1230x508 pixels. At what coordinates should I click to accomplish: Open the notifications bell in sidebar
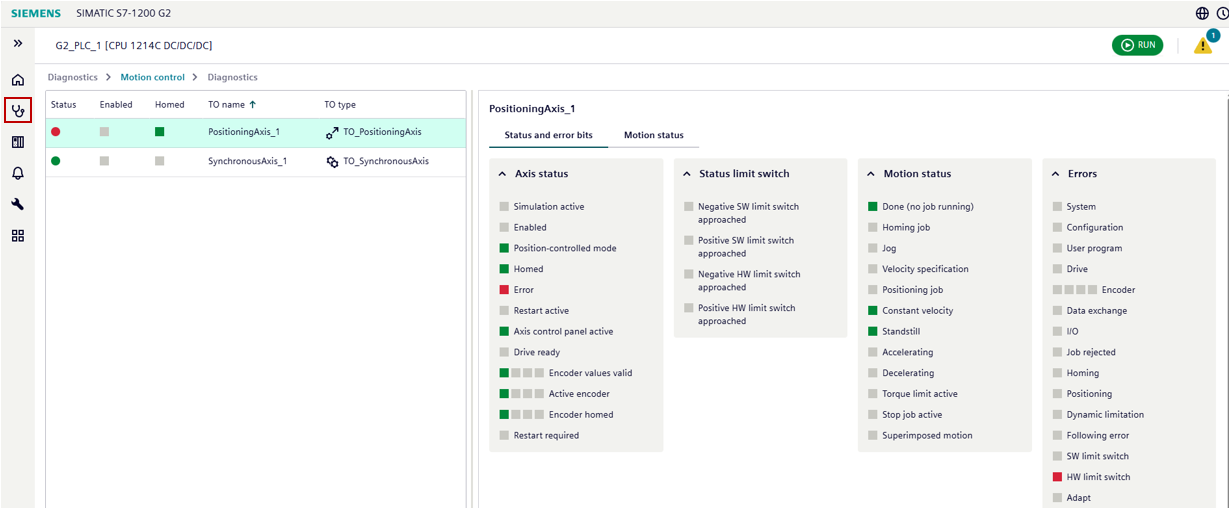click(x=18, y=173)
